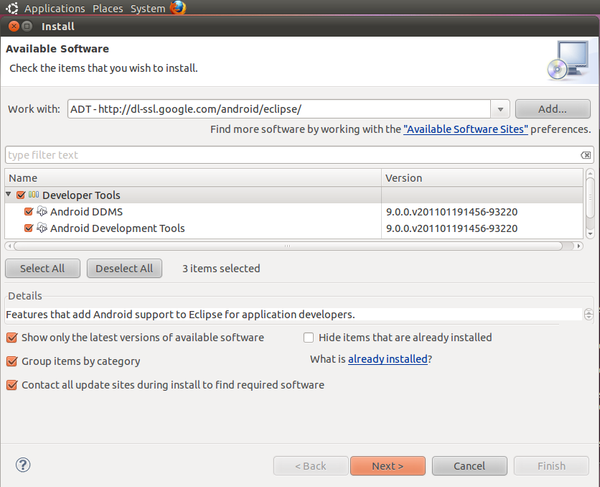Click the Developer Tools category icon
Image resolution: width=600 pixels, height=487 pixels.
34,195
